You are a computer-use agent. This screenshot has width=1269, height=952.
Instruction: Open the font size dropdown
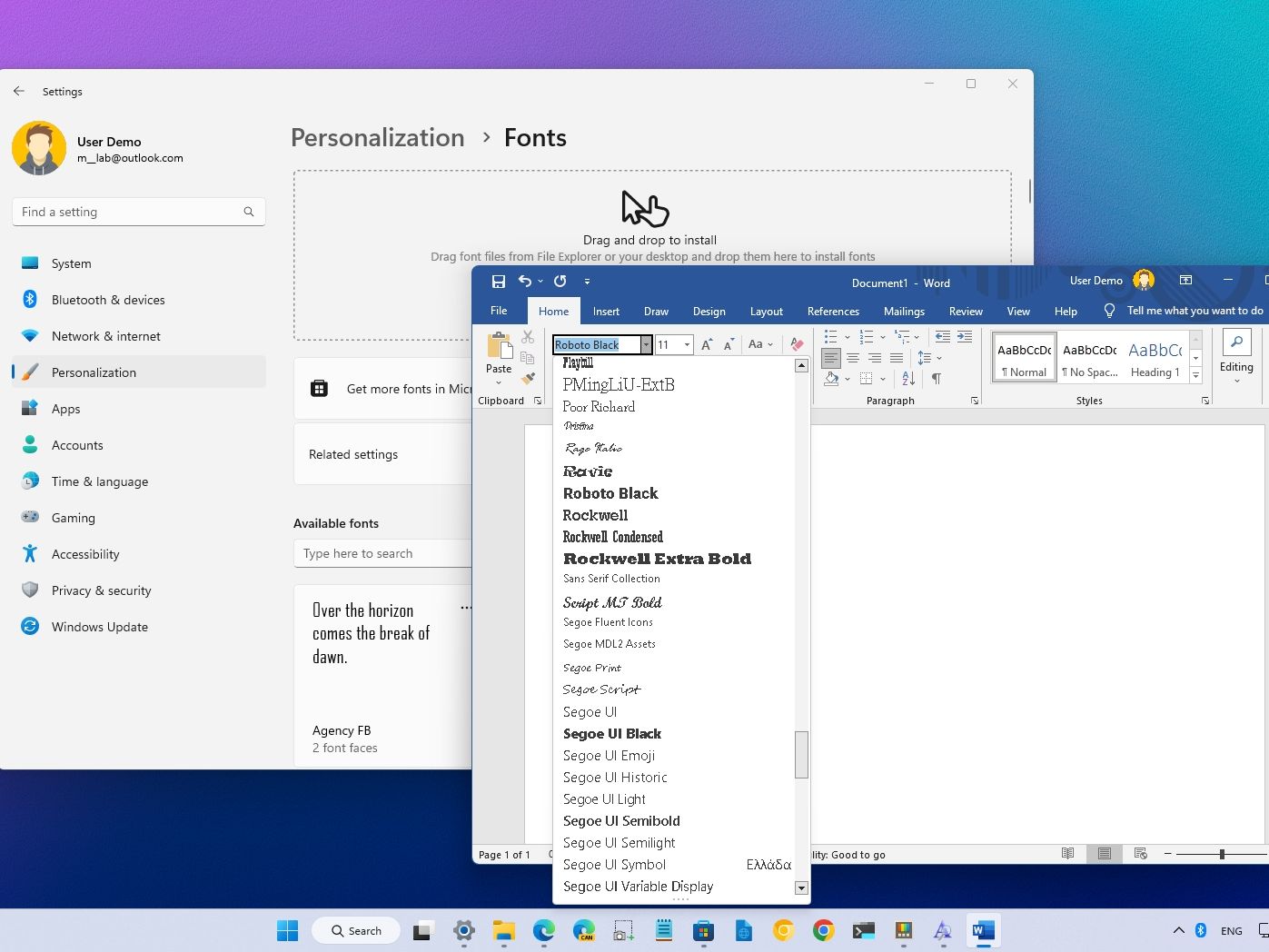(687, 344)
